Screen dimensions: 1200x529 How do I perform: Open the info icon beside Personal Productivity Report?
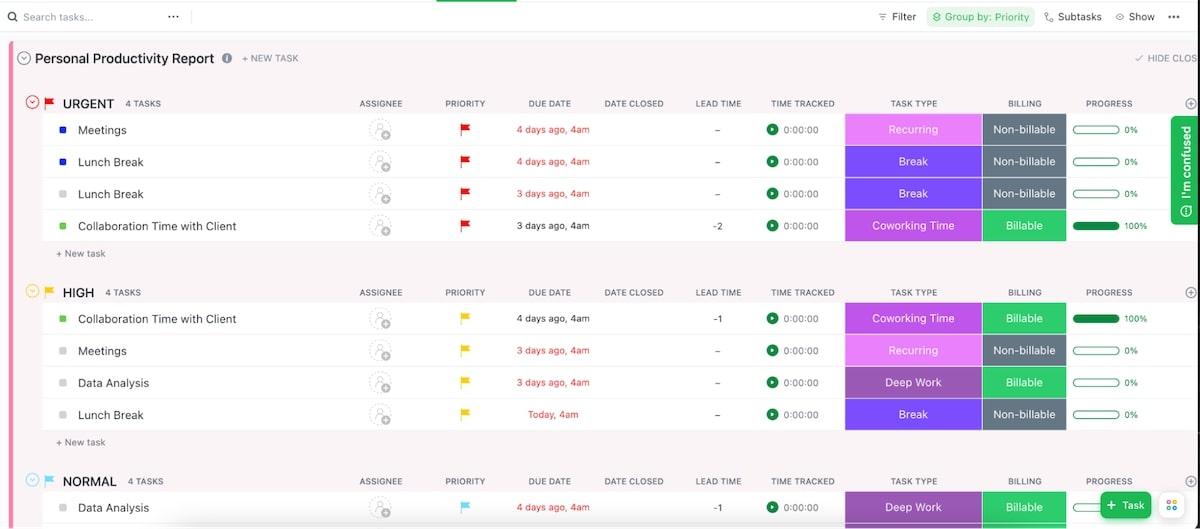point(227,58)
